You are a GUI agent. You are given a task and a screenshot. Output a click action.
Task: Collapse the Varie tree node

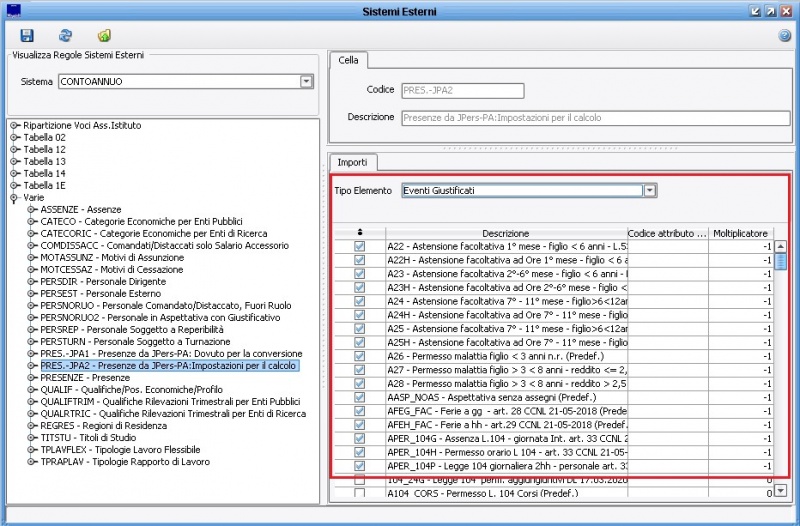pyautogui.click(x=15, y=197)
